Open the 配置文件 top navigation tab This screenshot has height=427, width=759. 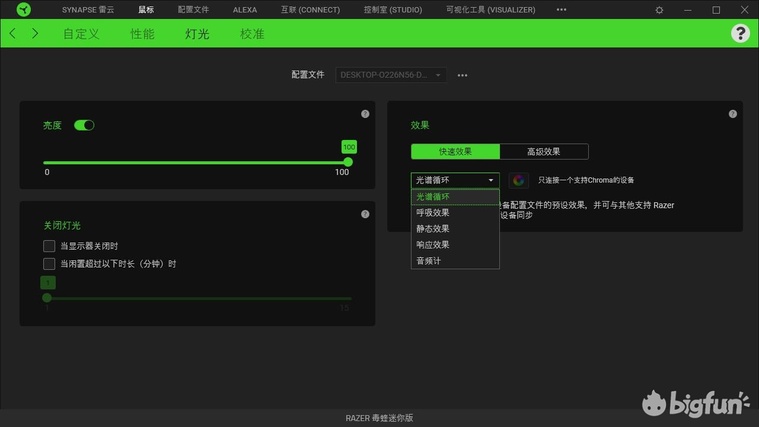coord(193,10)
